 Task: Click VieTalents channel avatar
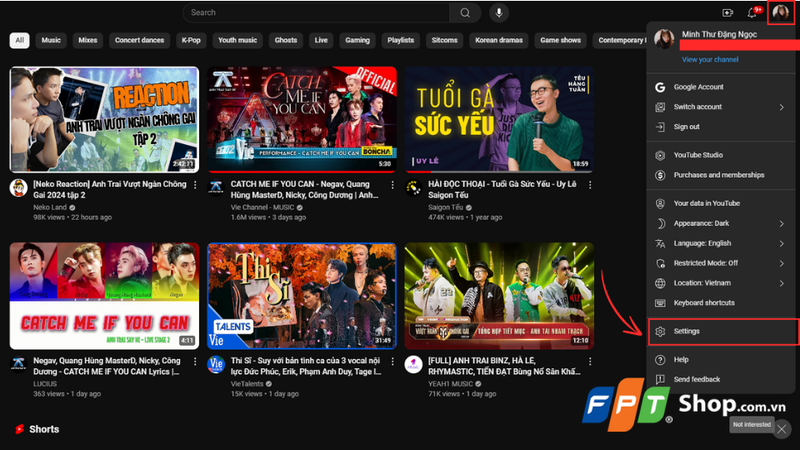pyautogui.click(x=216, y=365)
